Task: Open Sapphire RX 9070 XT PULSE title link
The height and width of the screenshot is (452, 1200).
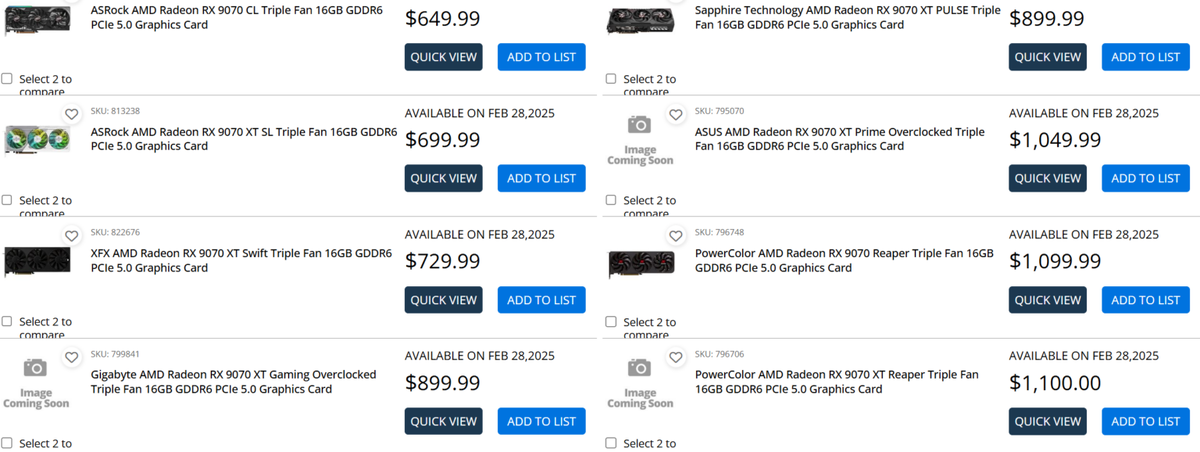Action: [847, 17]
